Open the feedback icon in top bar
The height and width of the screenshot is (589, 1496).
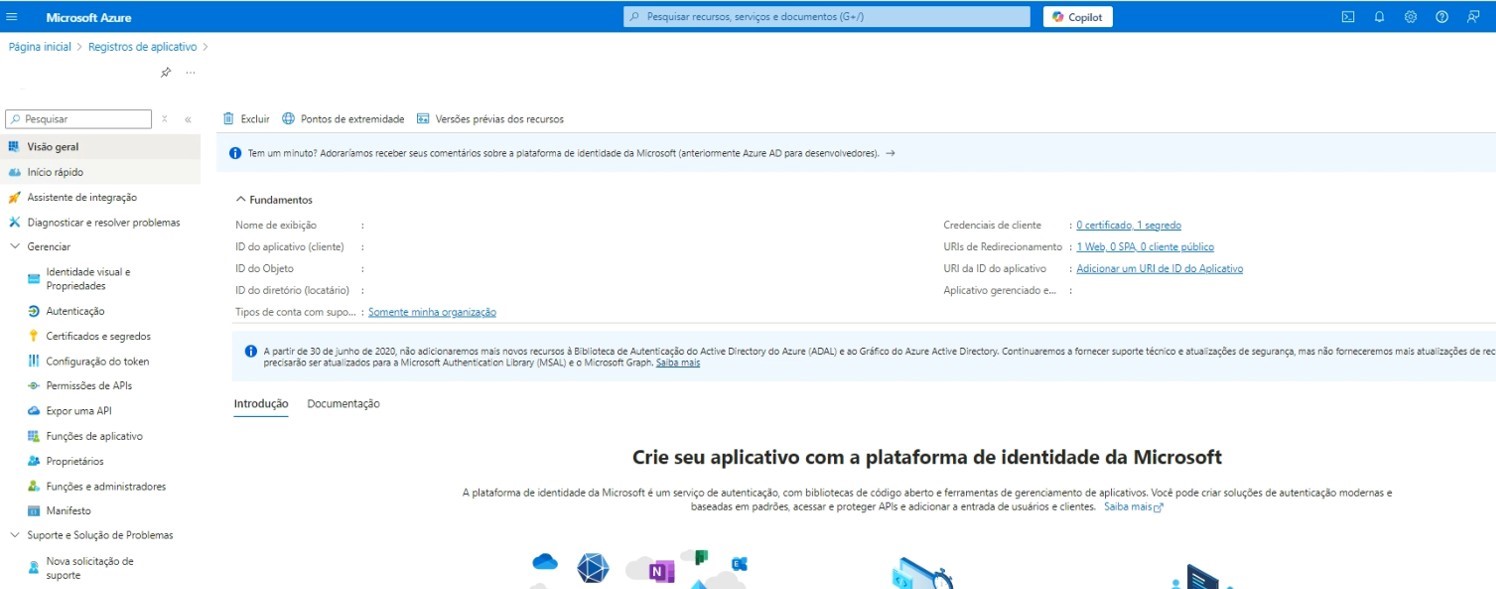(1473, 17)
